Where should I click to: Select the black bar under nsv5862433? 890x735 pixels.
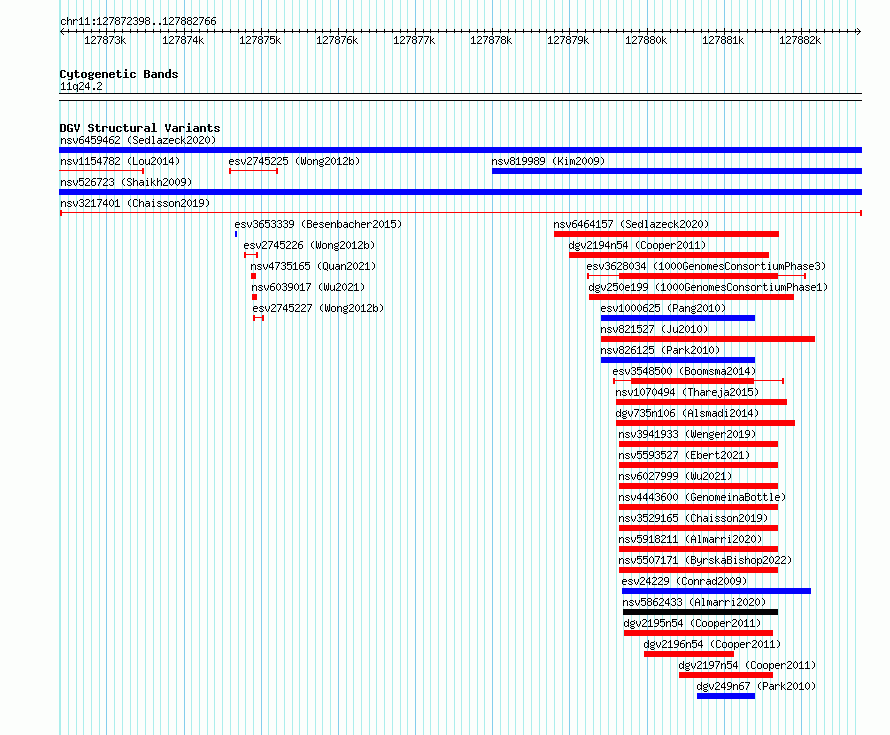[700, 612]
